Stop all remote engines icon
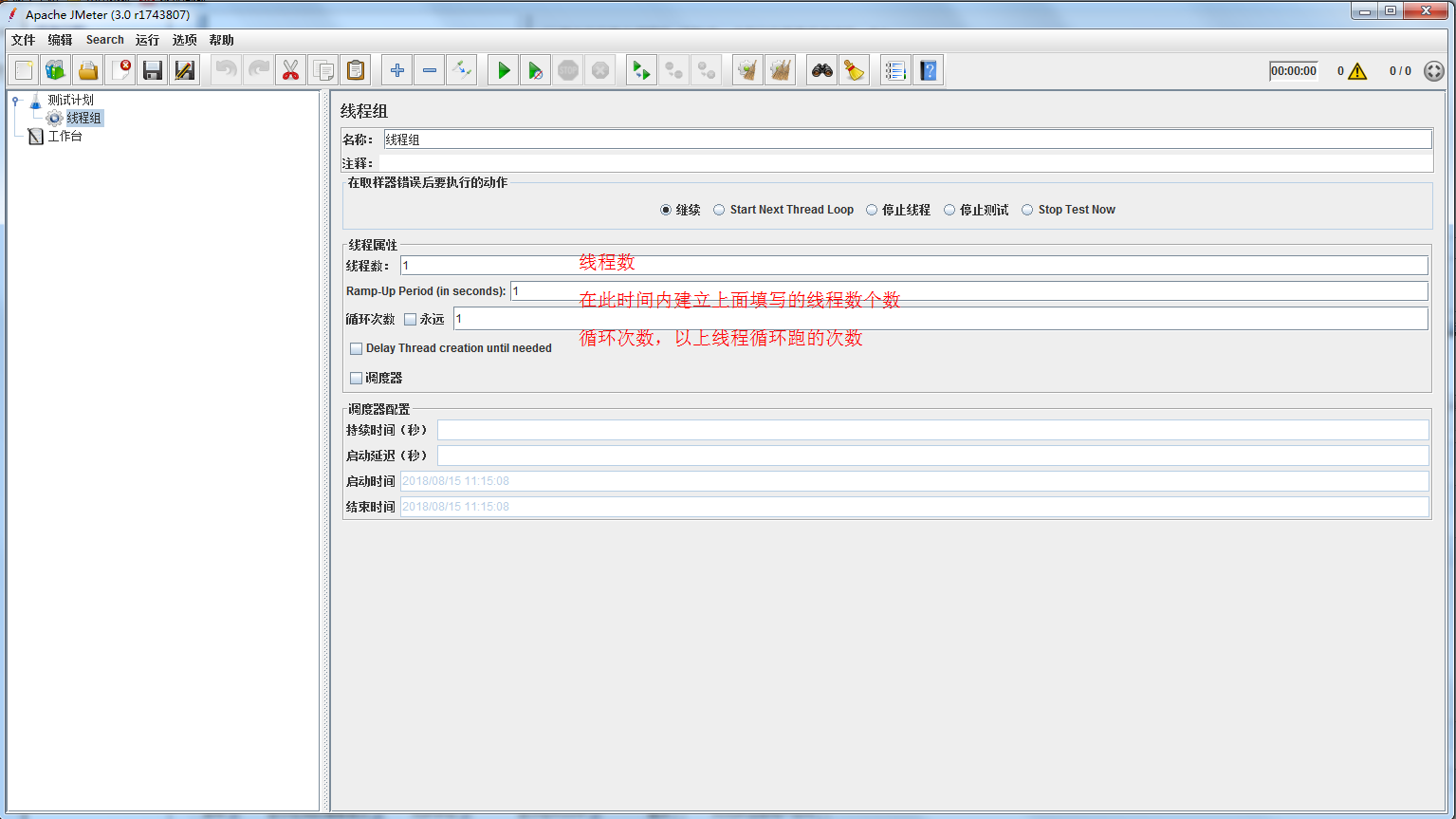The width and height of the screenshot is (1456, 819). click(x=674, y=70)
